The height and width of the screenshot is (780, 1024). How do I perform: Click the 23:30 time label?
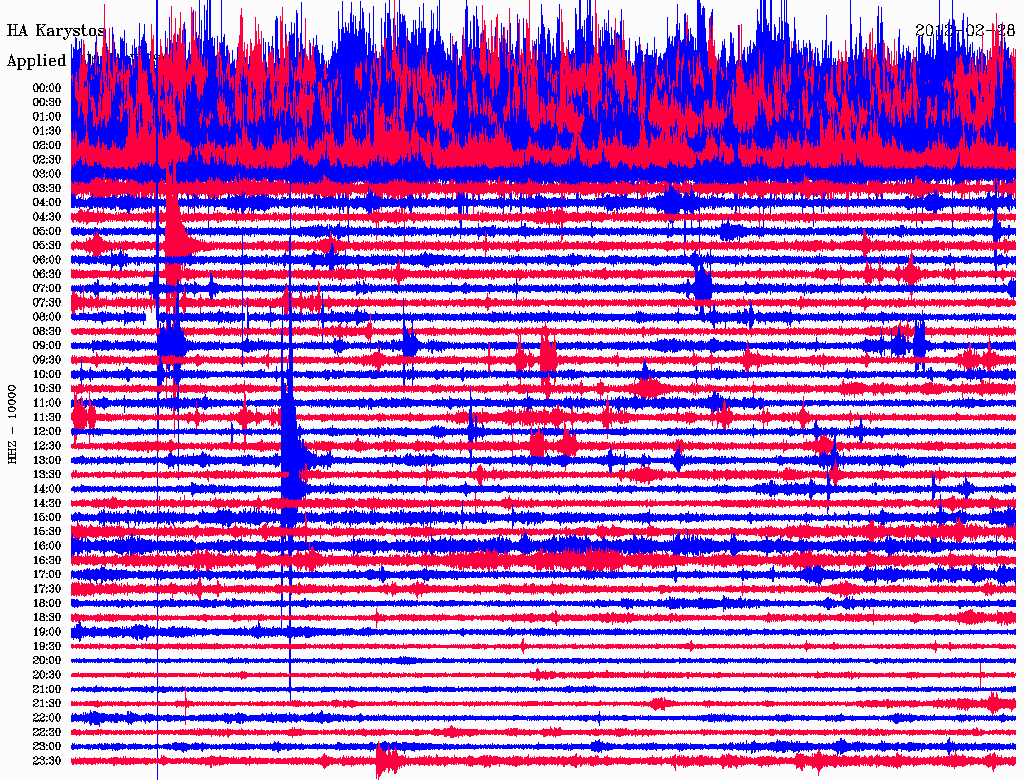pyautogui.click(x=47, y=761)
